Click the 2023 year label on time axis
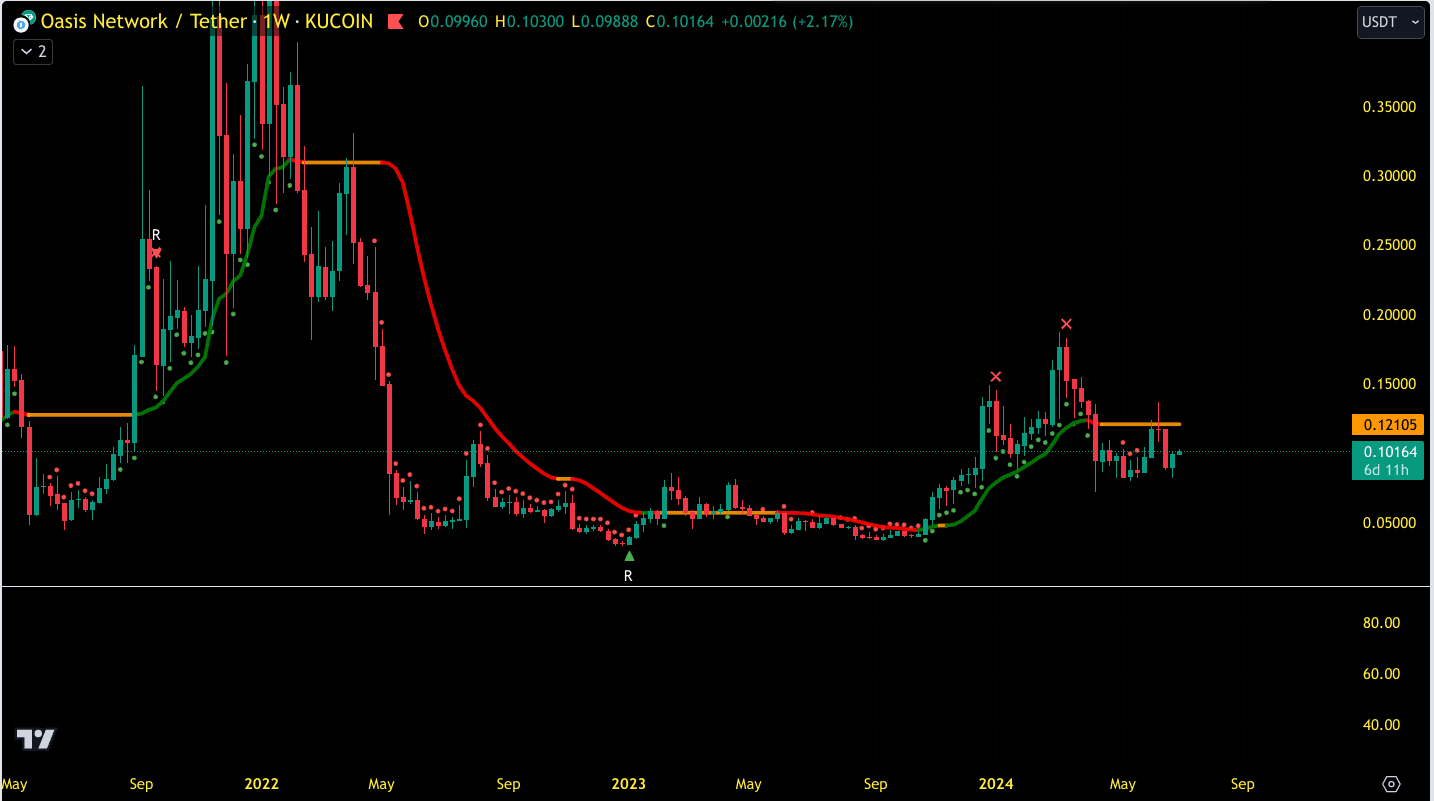 coord(629,784)
